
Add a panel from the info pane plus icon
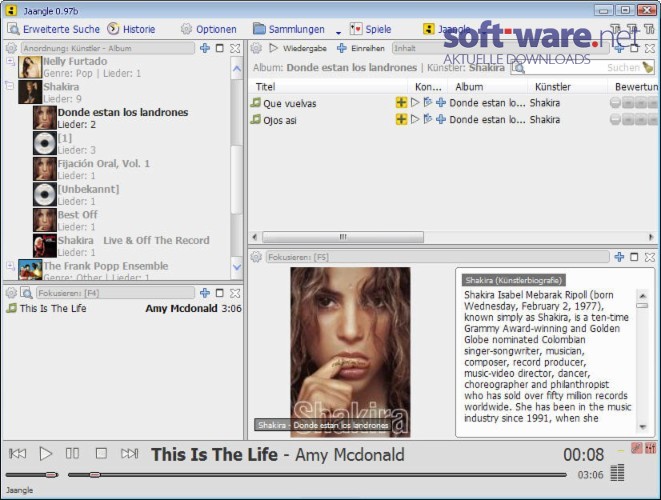click(619, 257)
